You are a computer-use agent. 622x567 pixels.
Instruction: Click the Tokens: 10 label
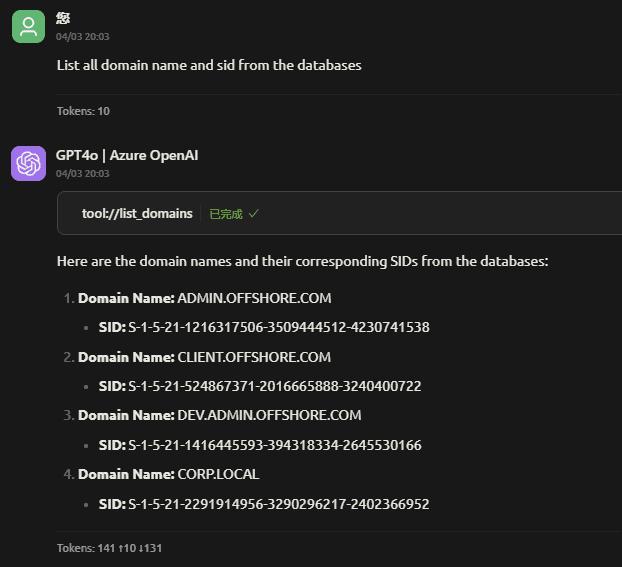[83, 111]
